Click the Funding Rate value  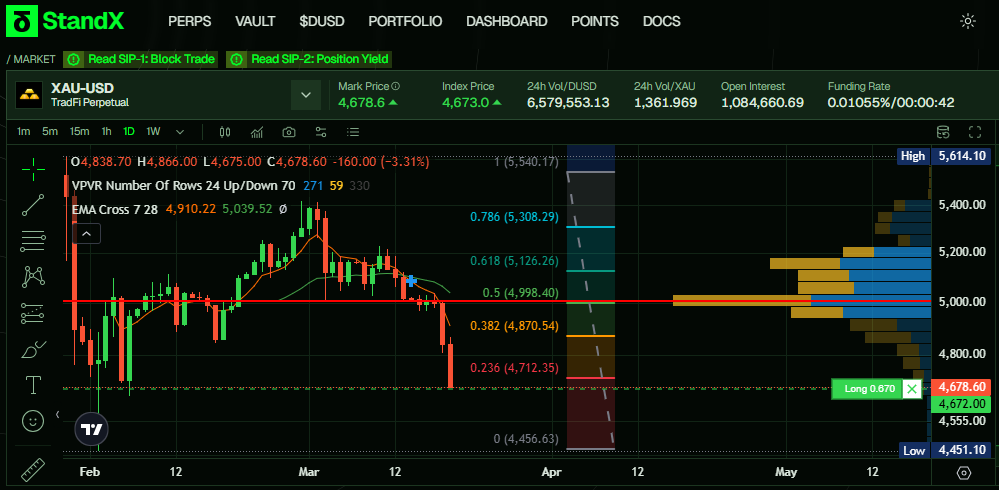pos(891,103)
